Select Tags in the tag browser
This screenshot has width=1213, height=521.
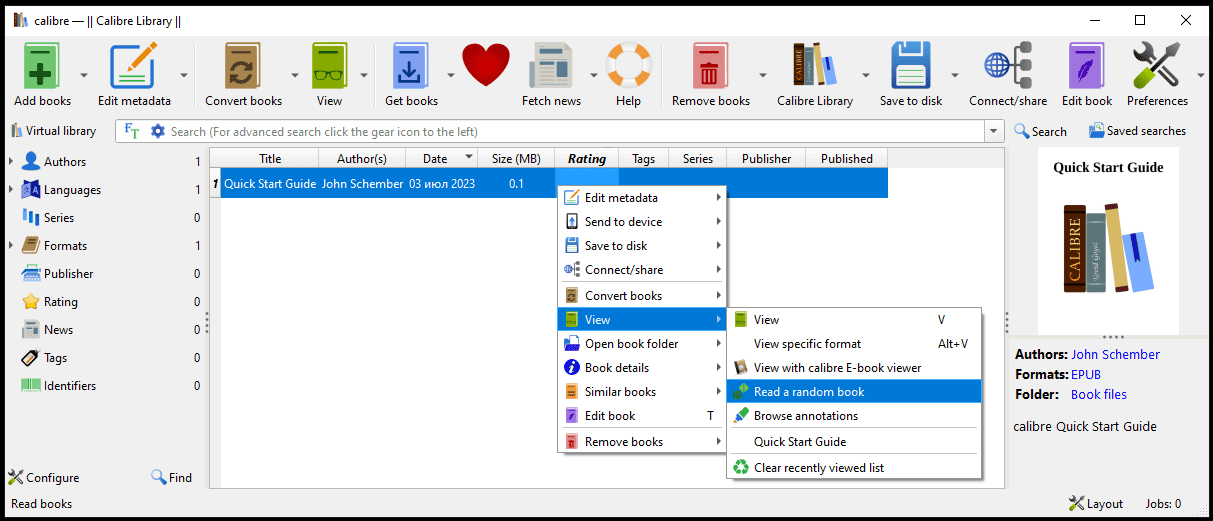(x=56, y=357)
